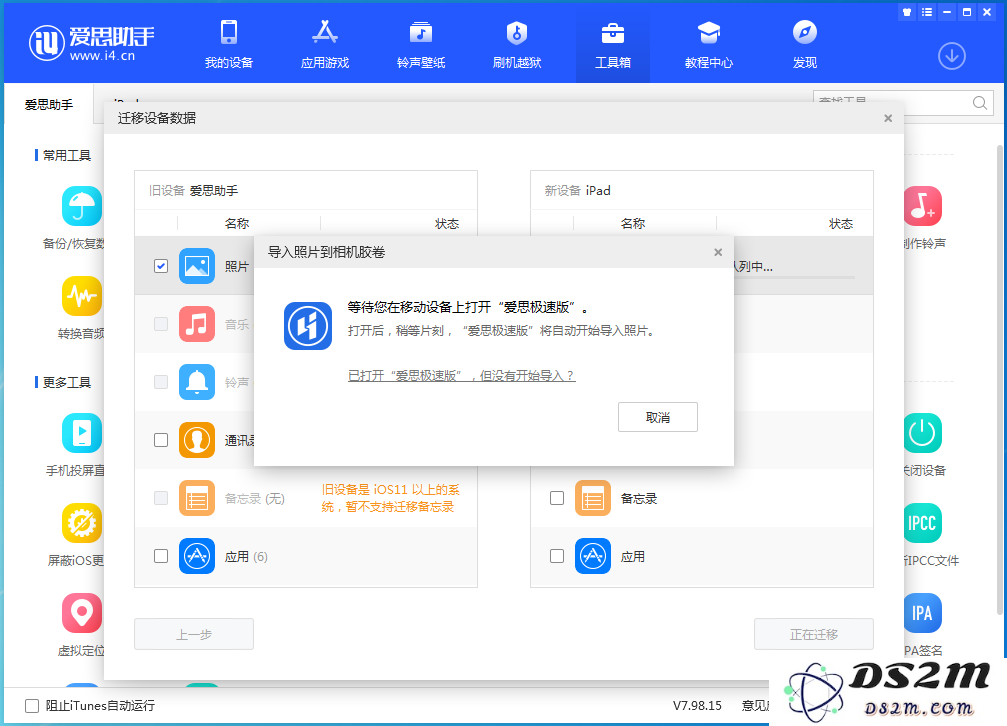Click main window vertical scrollbar

pos(1001,379)
